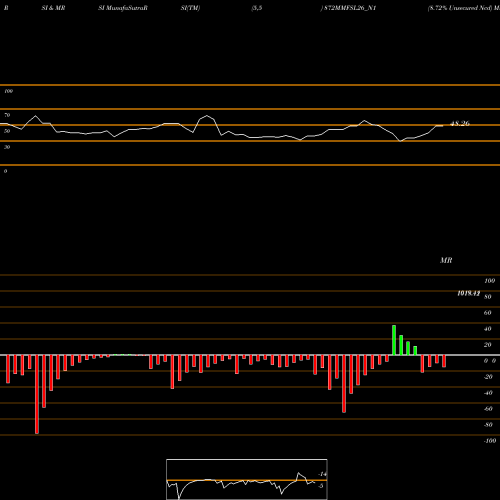Click the price value 1019.42
Screen dimensions: 500x500
(x=469, y=293)
